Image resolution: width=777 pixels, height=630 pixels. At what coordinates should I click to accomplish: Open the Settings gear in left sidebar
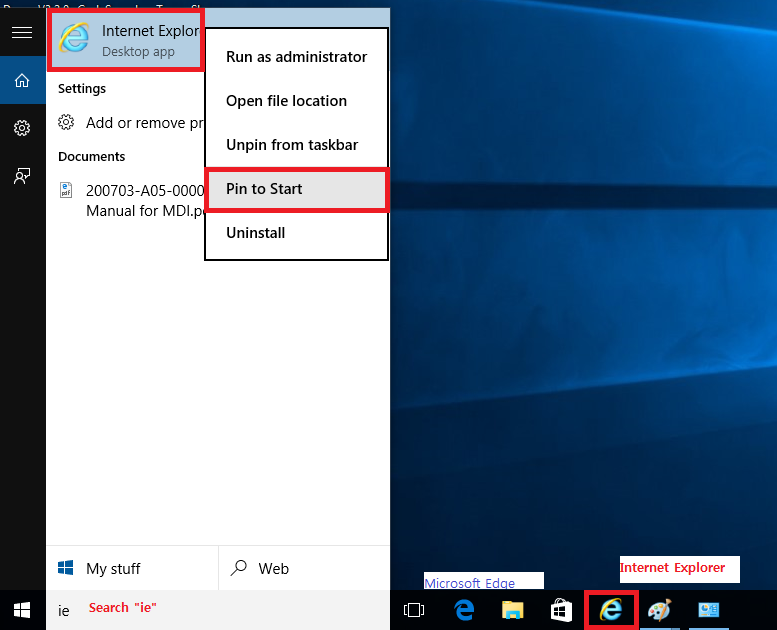[x=22, y=128]
